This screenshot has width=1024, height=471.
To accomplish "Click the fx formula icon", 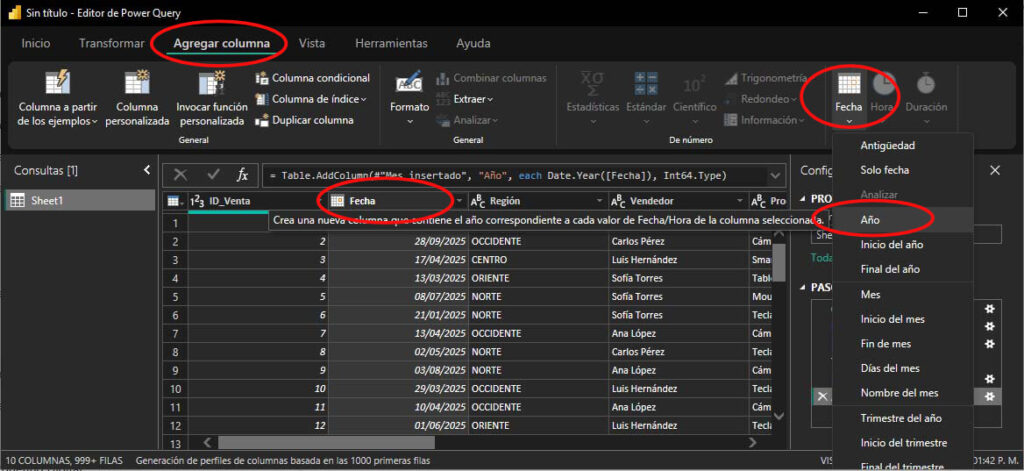I will [242, 175].
